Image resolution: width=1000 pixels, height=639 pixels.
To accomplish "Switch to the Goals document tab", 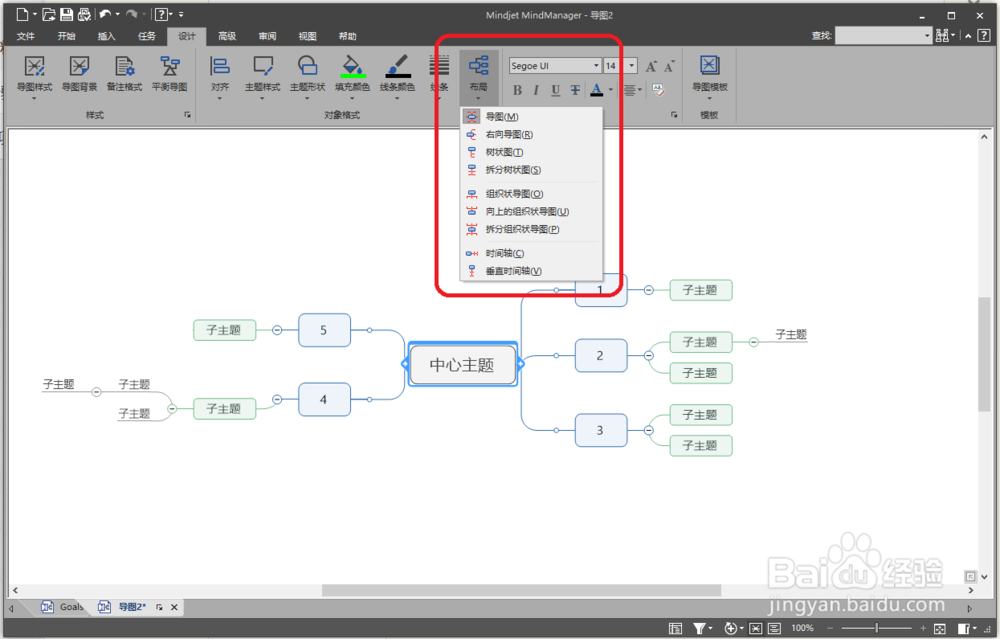I will coord(63,607).
